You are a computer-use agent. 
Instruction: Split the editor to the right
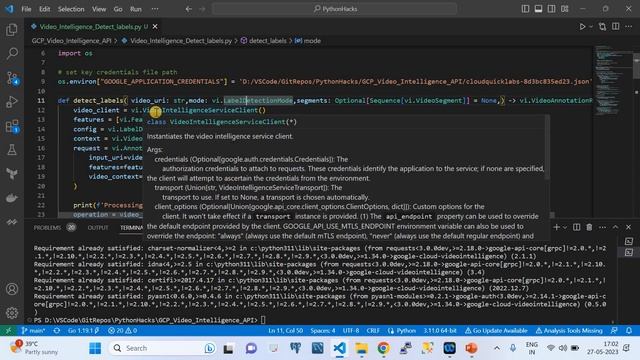click(x=616, y=27)
